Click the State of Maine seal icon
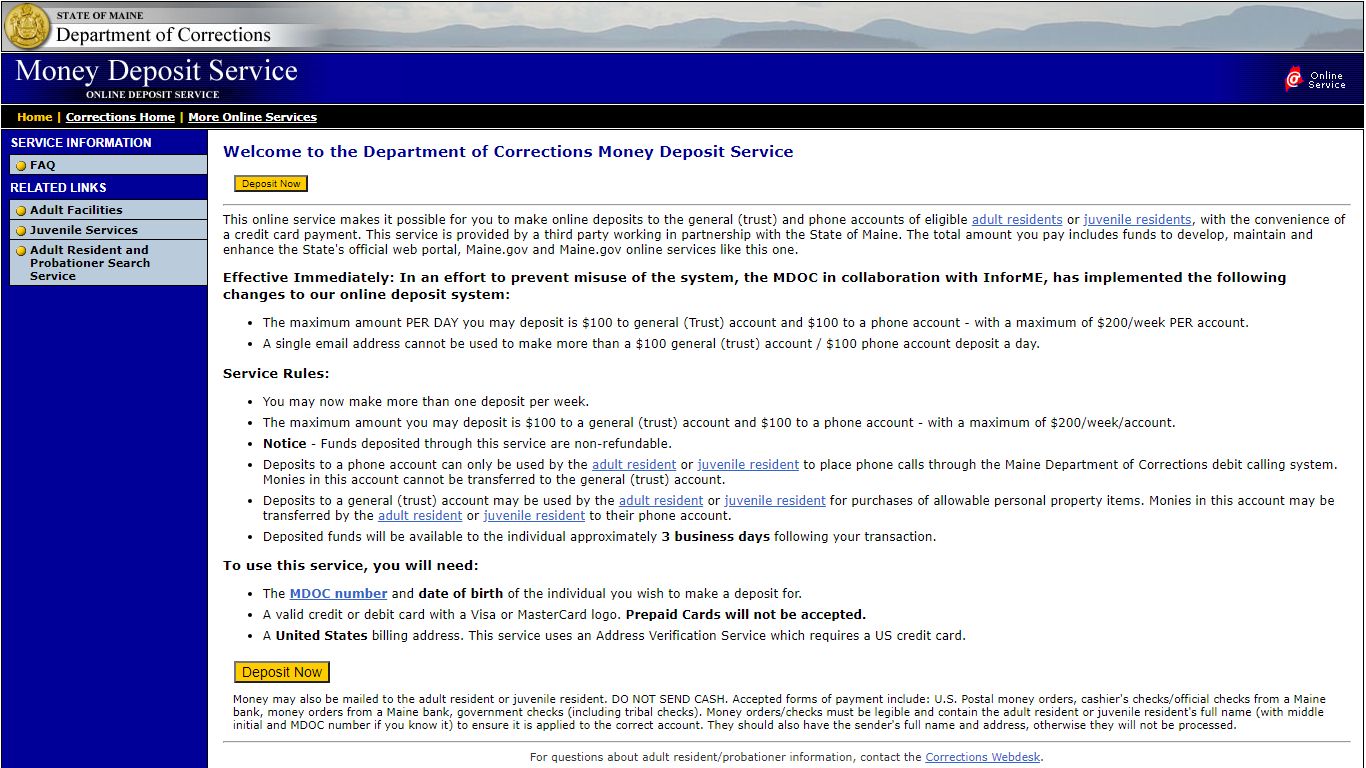The height and width of the screenshot is (768, 1366). click(x=27, y=26)
